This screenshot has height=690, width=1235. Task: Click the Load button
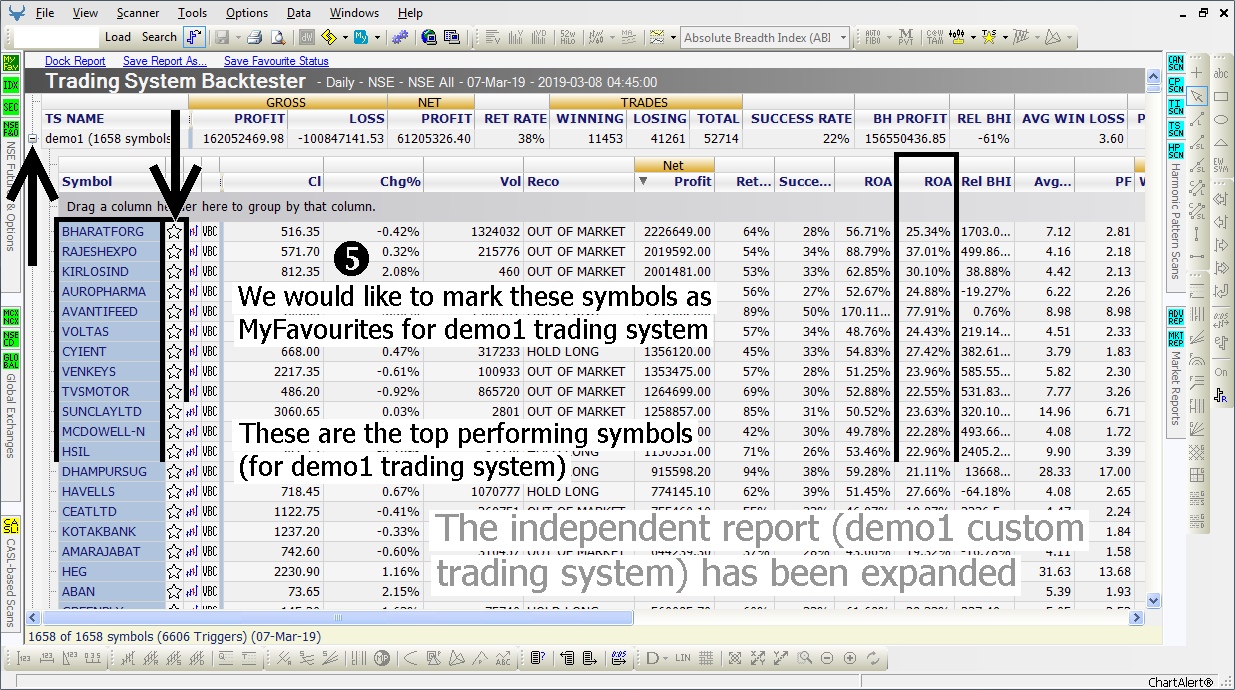(118, 37)
